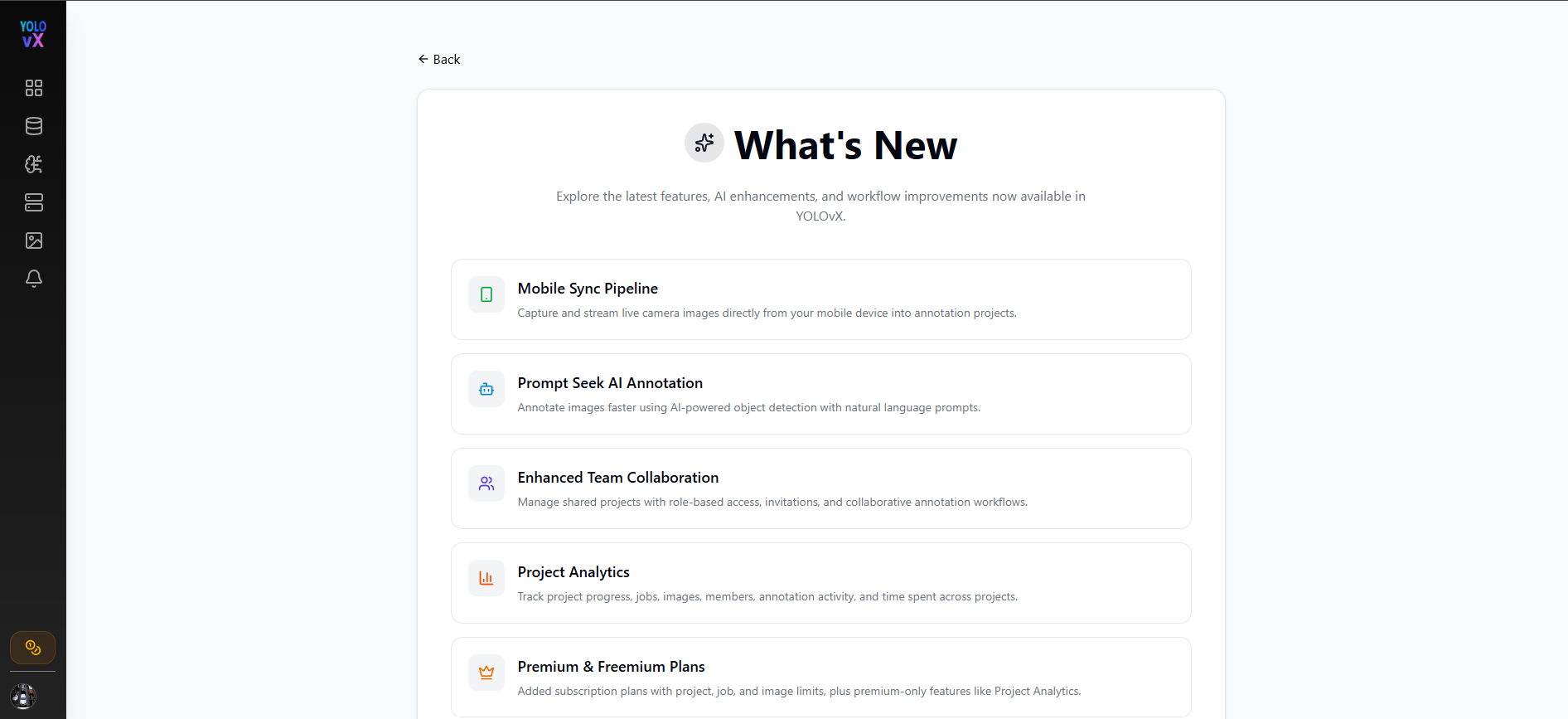Open notifications bell icon in sidebar
Screen dimensions: 1568x719
pyautogui.click(x=34, y=279)
